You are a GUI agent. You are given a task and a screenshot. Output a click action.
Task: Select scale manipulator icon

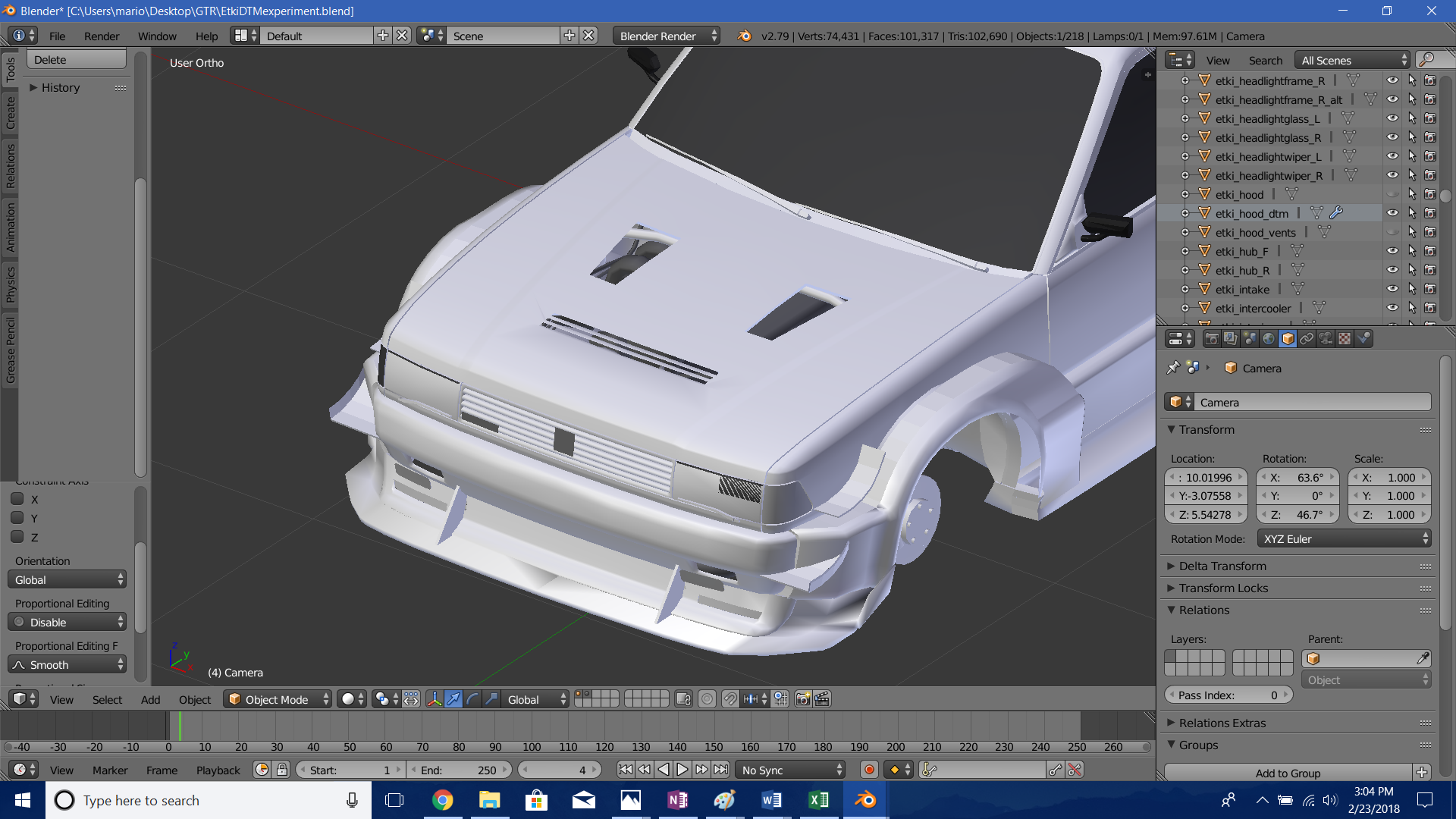point(491,699)
